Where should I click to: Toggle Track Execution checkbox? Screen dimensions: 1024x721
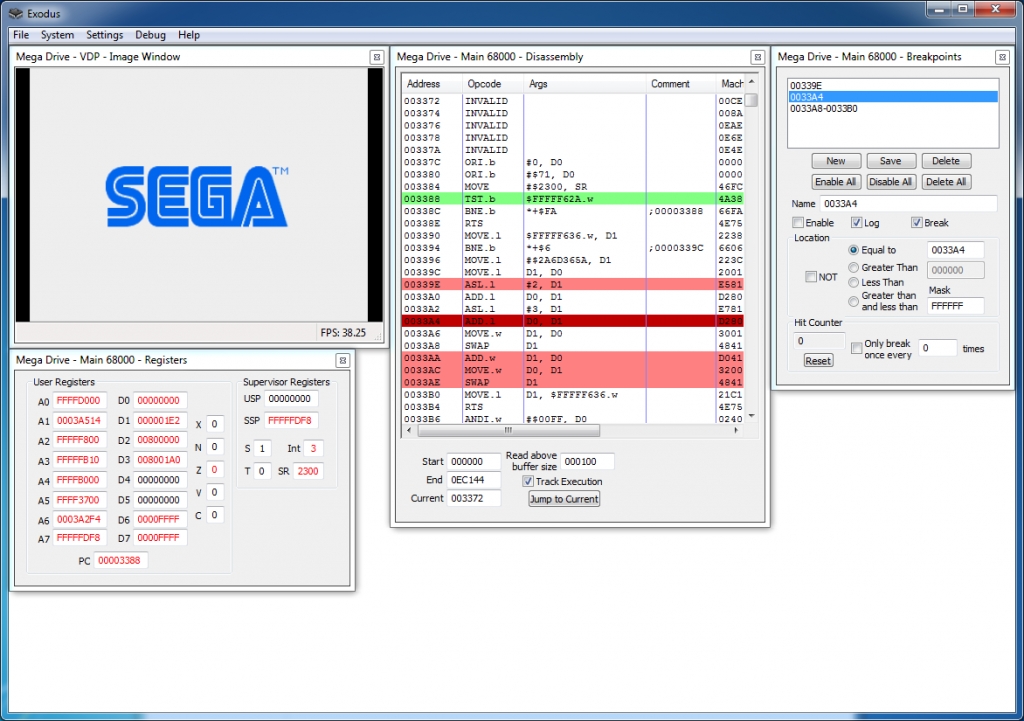pyautogui.click(x=528, y=481)
